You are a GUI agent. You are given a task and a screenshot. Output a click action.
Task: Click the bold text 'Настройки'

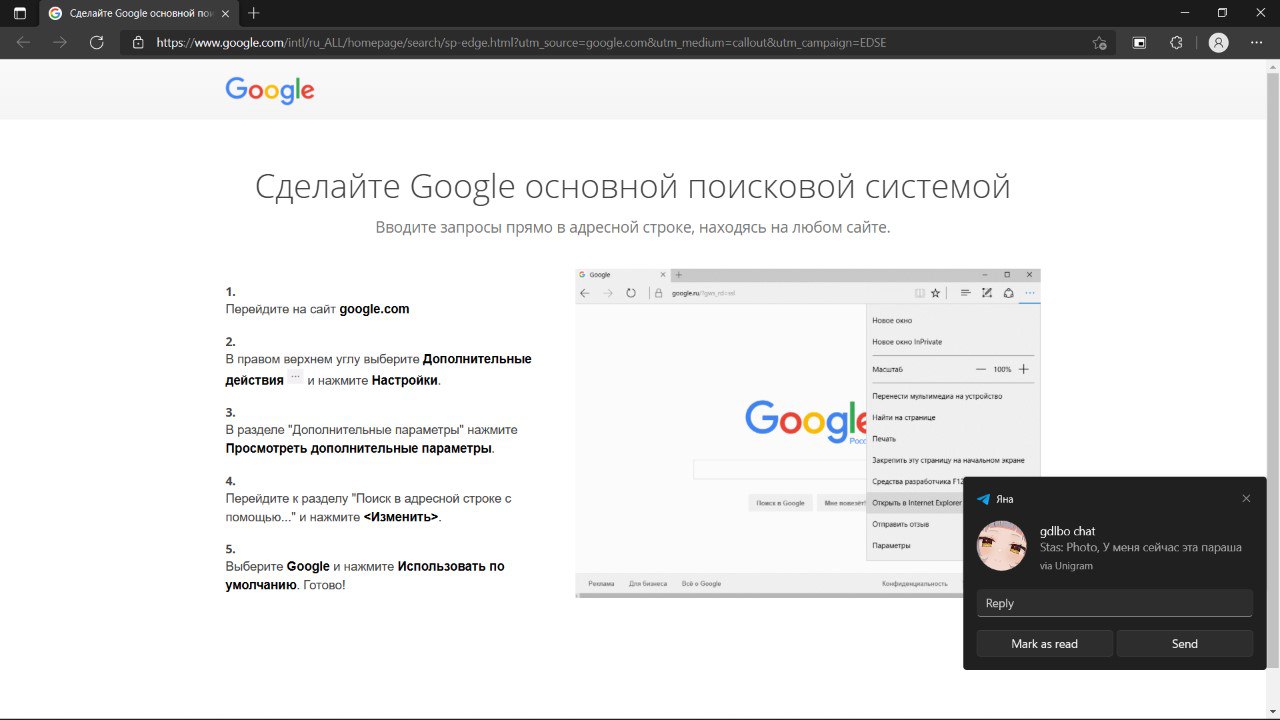pos(404,380)
